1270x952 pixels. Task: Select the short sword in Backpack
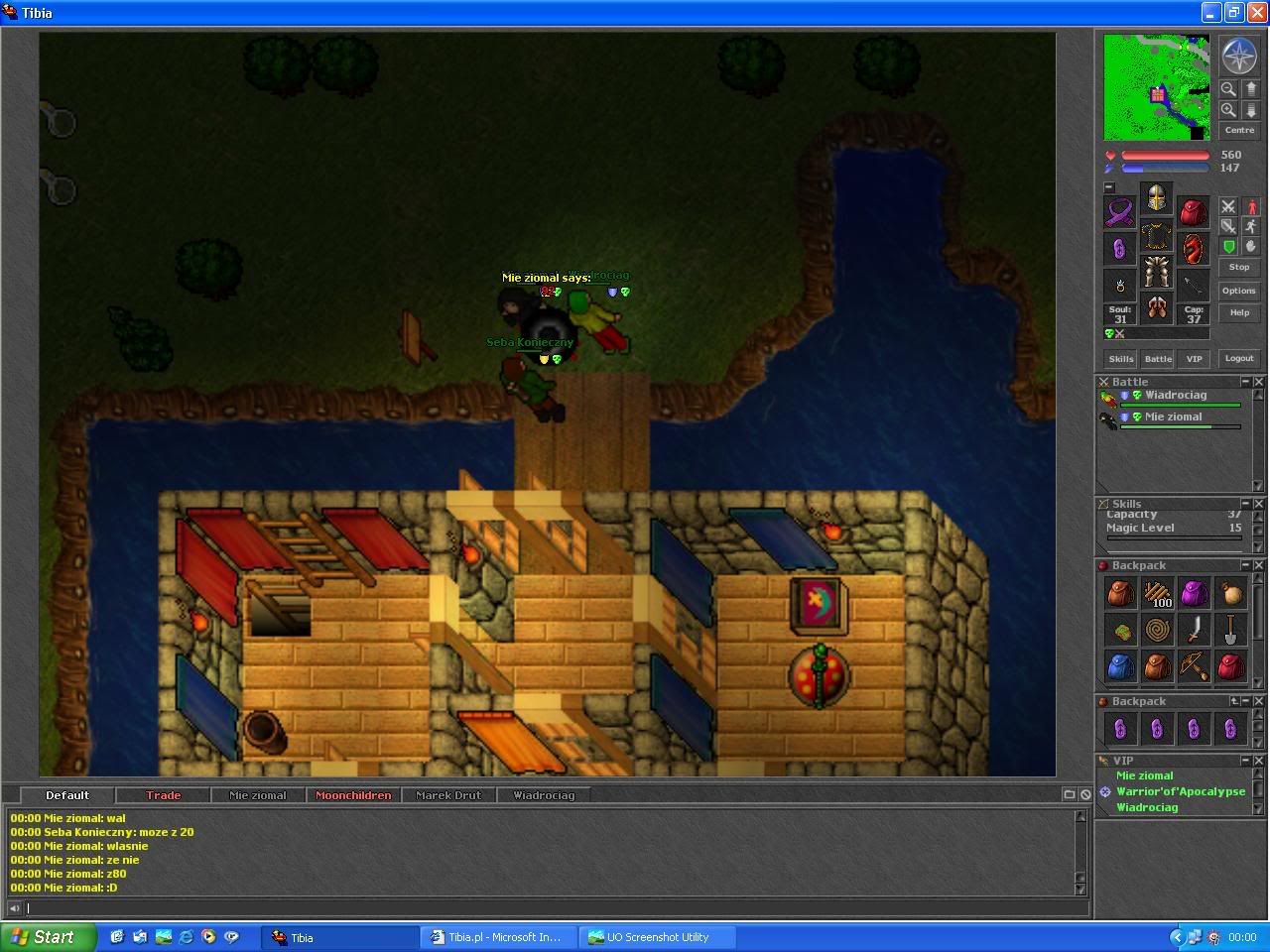pos(1194,630)
